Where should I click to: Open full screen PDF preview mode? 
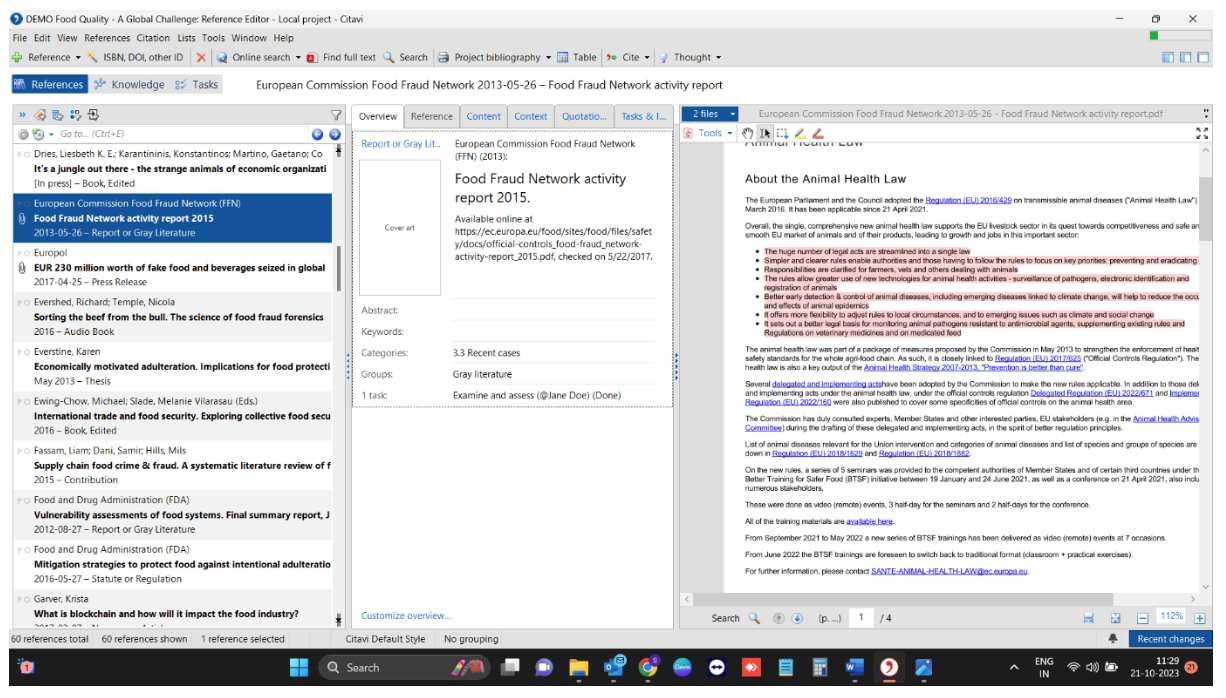[1202, 133]
